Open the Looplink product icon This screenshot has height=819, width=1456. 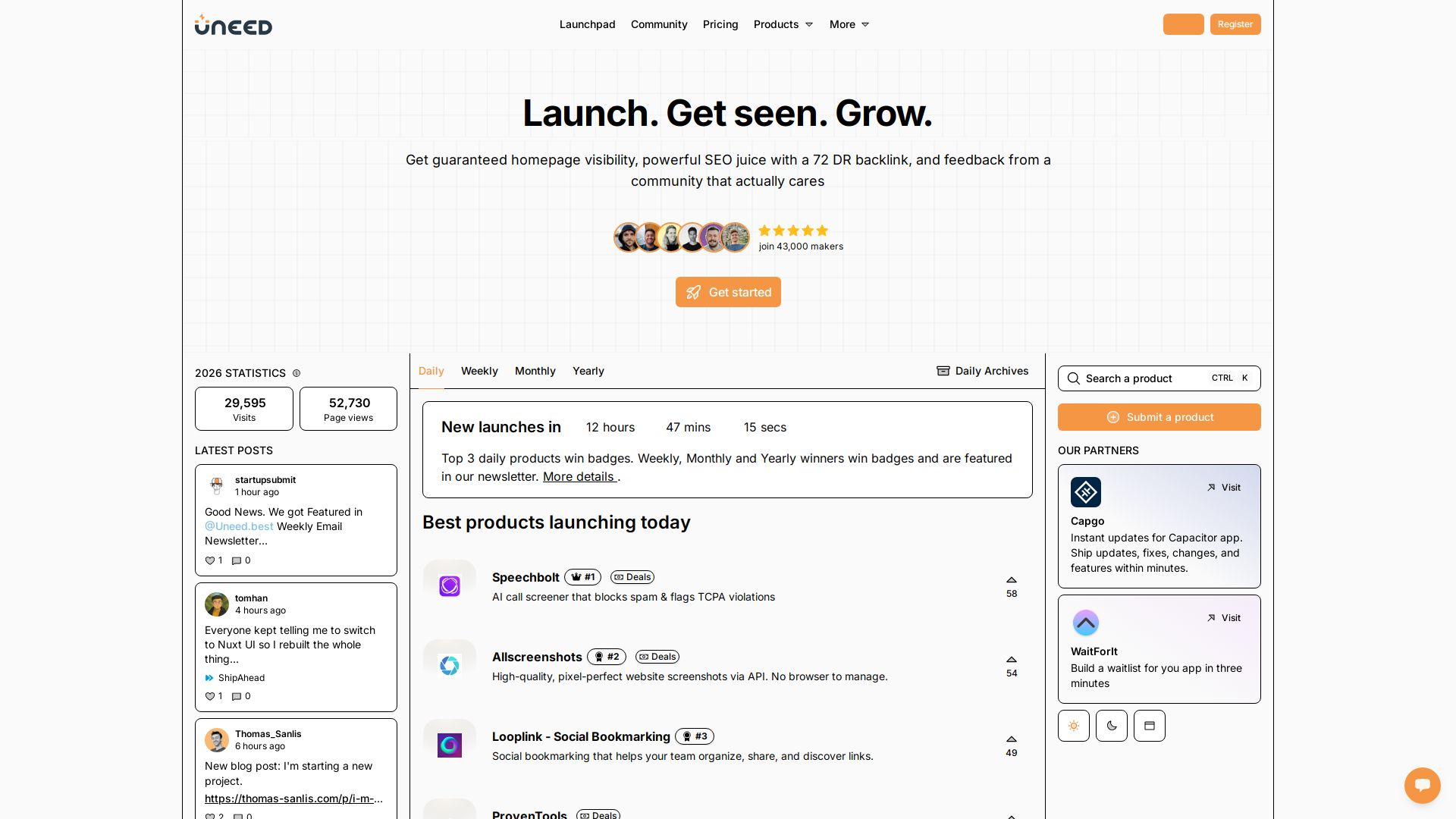point(449,745)
